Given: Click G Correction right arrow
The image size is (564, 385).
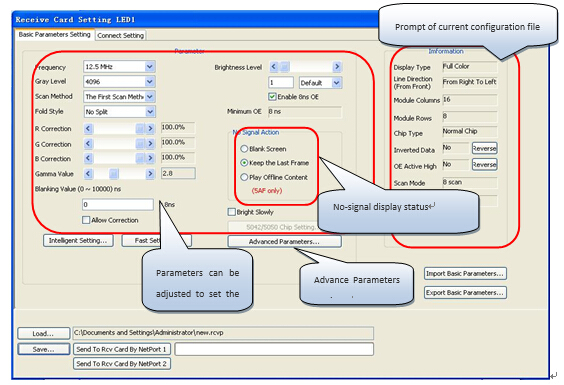Looking at the screenshot, I should point(150,144).
